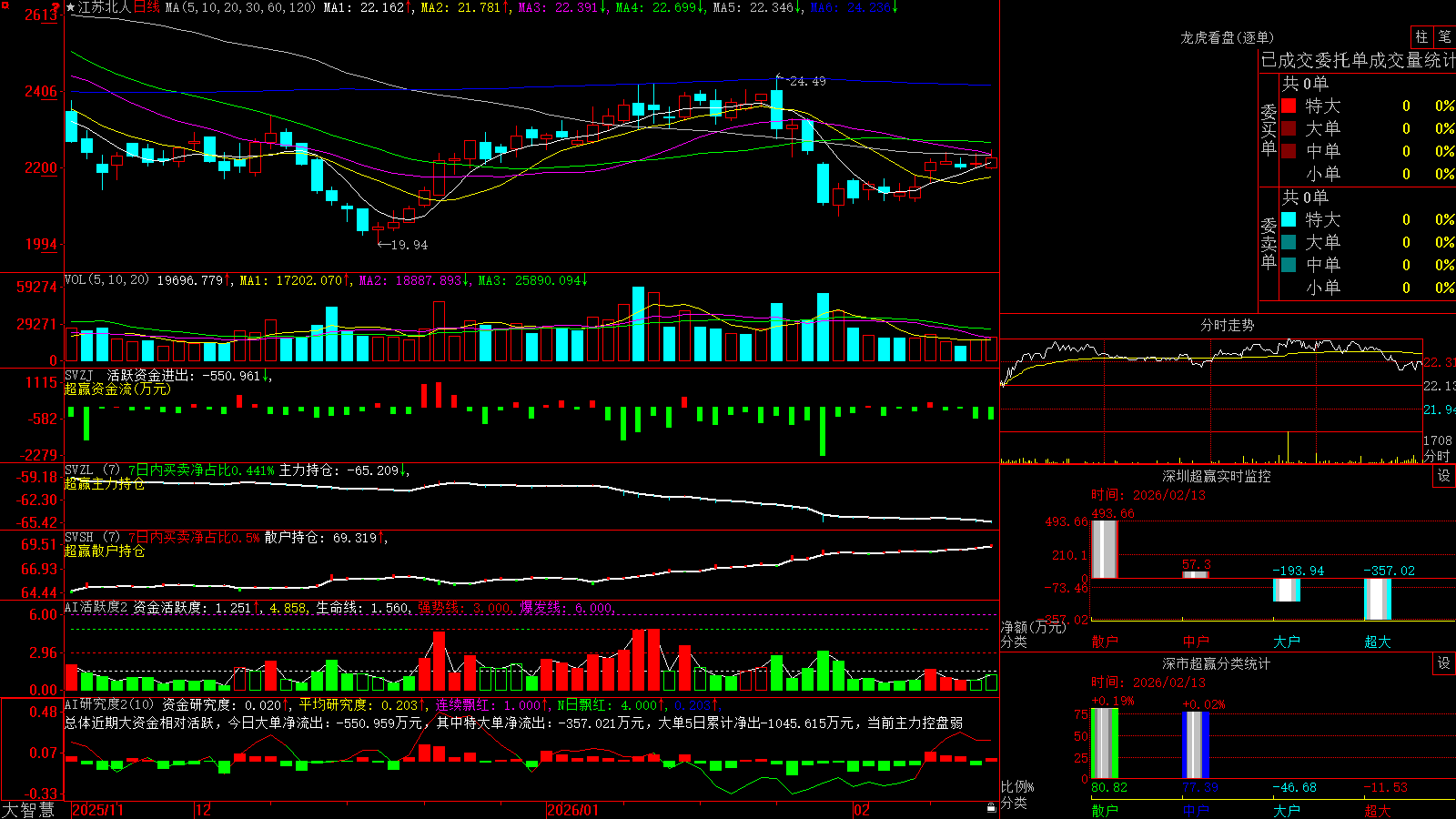Click the teal 中单 sell-order swatch
Screen dimensions: 1456x819
tap(1289, 265)
